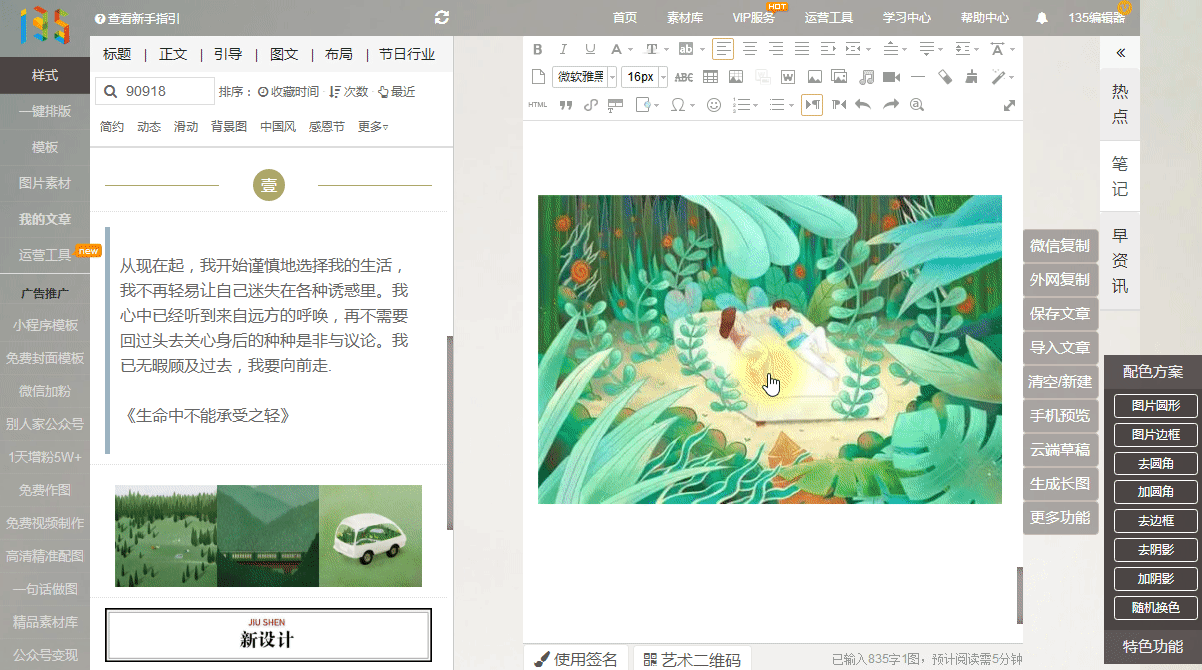Image resolution: width=1202 pixels, height=670 pixels.
Task: Align text to the right
Action: (776, 49)
